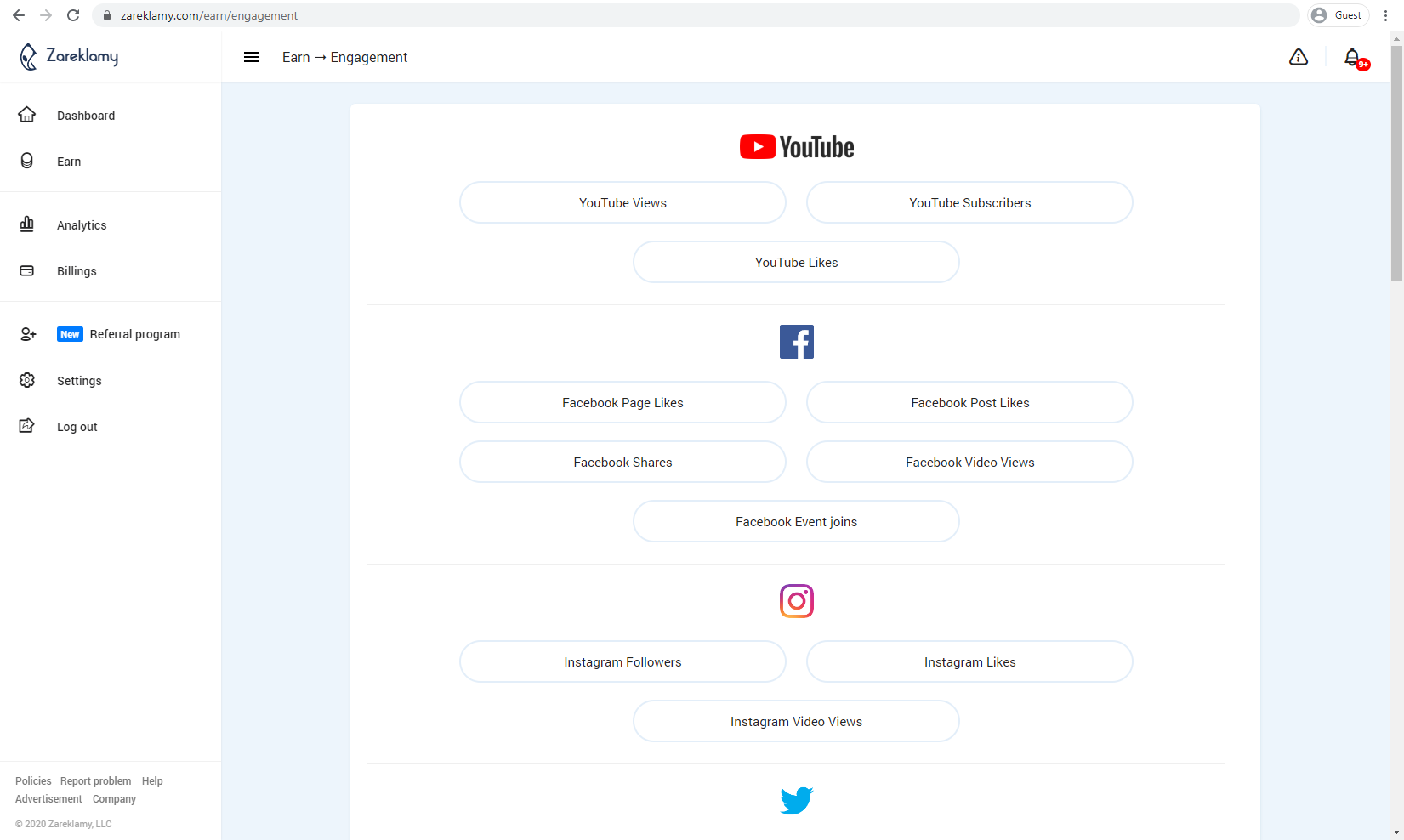This screenshot has height=840, width=1404.
Task: Open Earn in the sidebar
Action: coord(69,162)
